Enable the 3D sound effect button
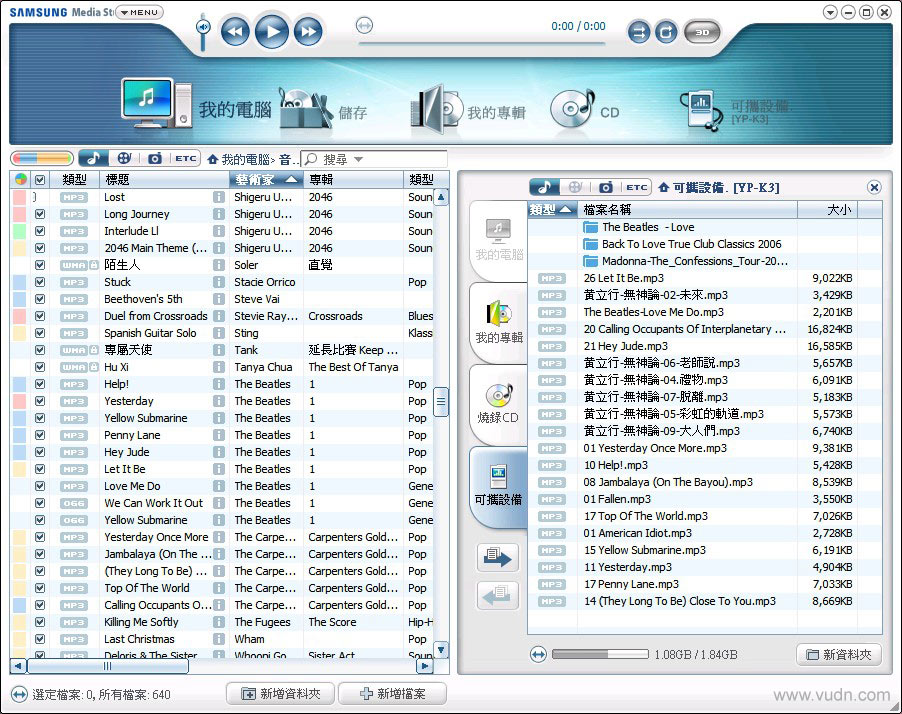The image size is (902, 714). coord(702,32)
